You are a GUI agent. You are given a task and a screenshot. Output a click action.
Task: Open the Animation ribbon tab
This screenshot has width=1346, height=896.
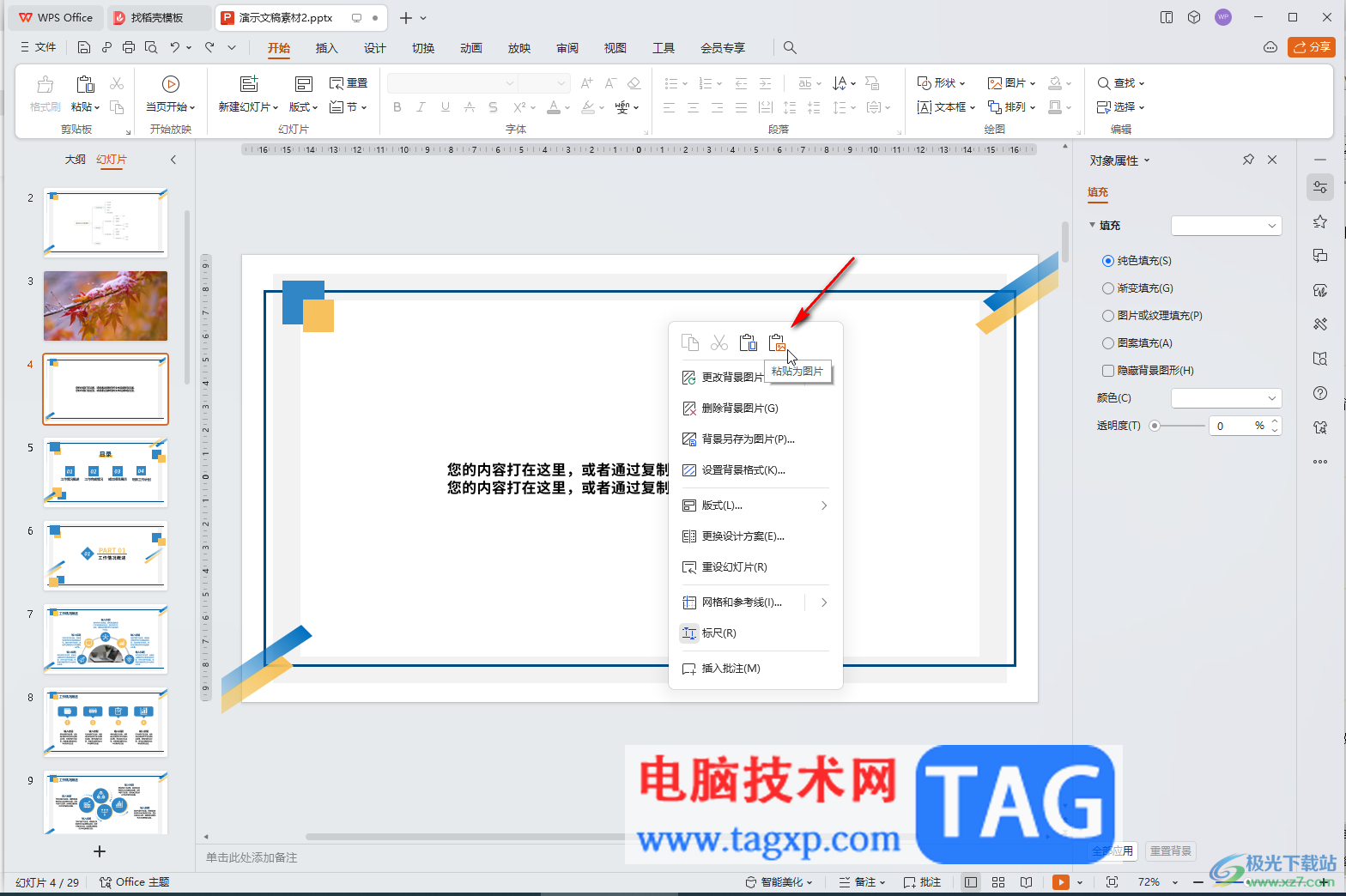pos(471,48)
